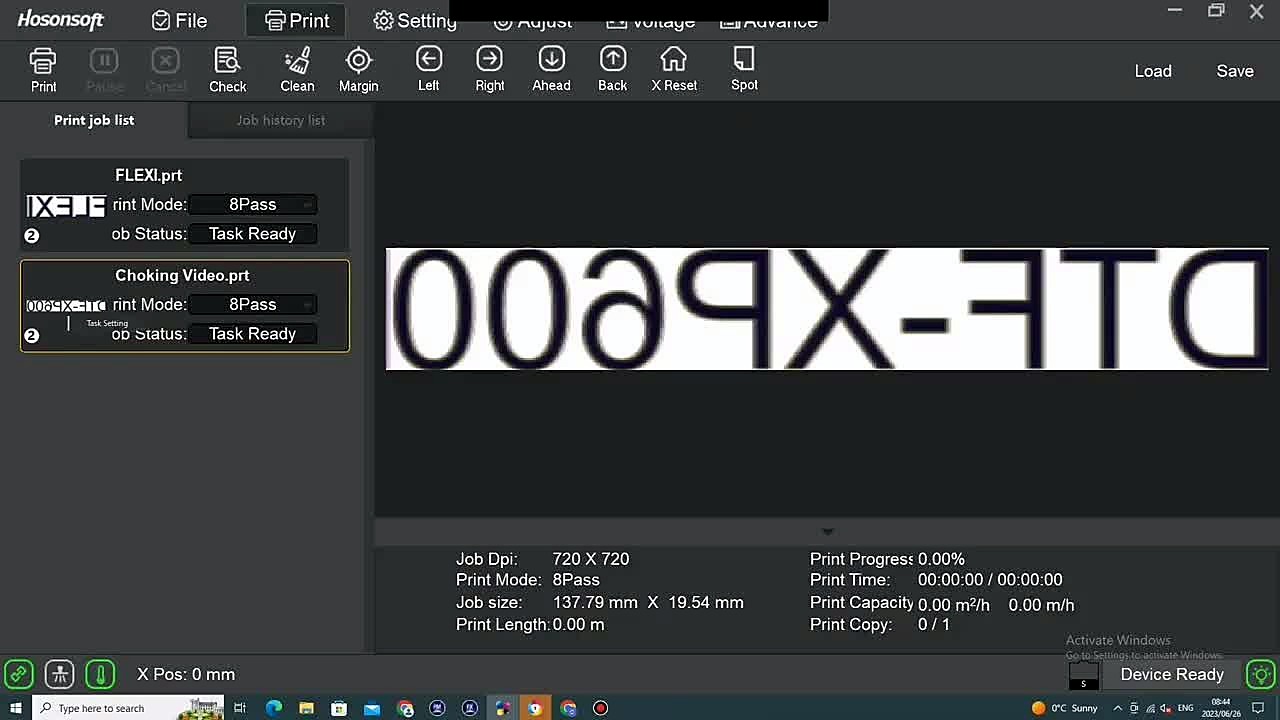This screenshot has width=1280, height=720.
Task: Open Print Mode dropdown for FLEXI.prt
Action: [x=253, y=204]
